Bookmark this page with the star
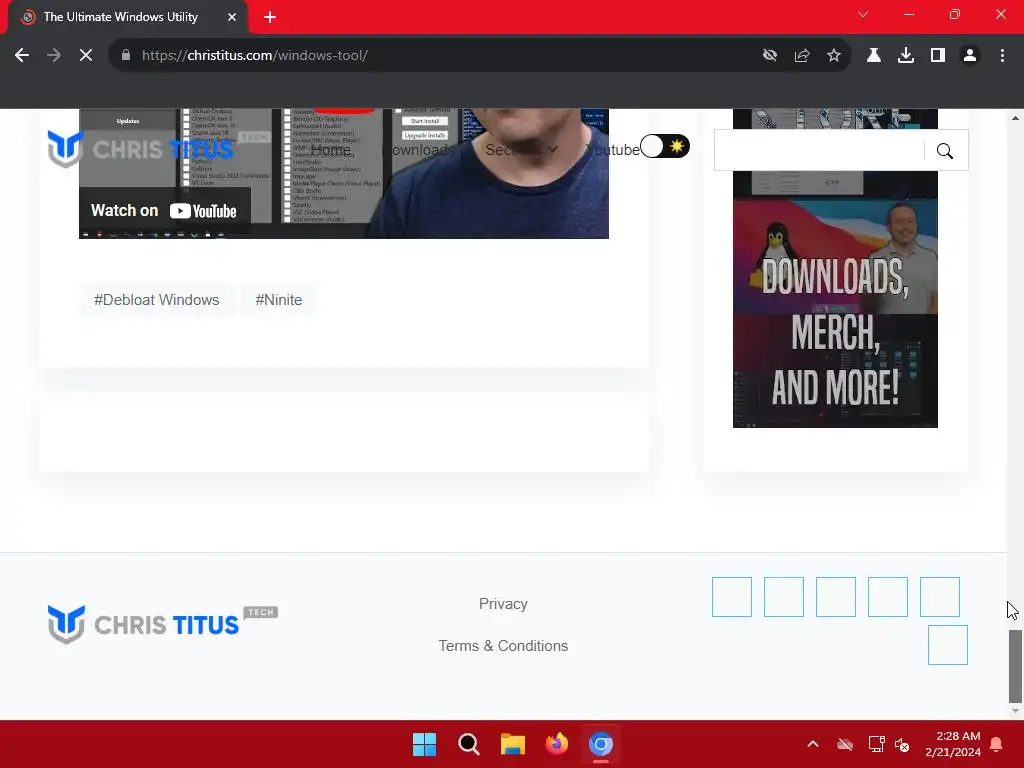Viewport: 1024px width, 768px height. pos(834,56)
